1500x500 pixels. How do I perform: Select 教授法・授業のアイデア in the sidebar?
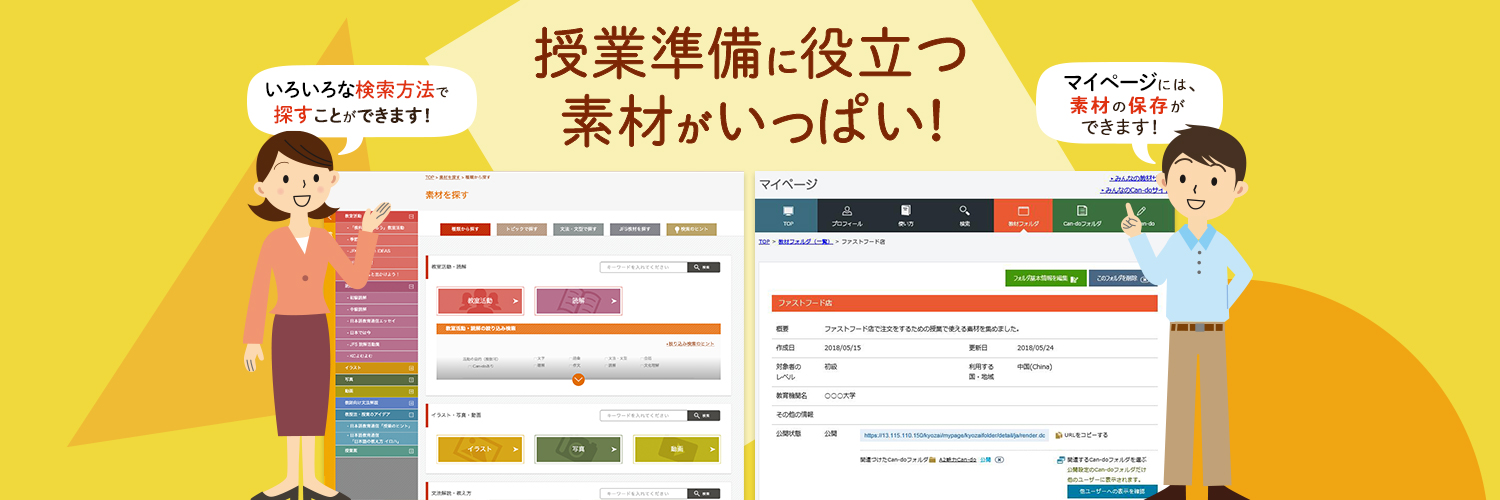pyautogui.click(x=376, y=414)
